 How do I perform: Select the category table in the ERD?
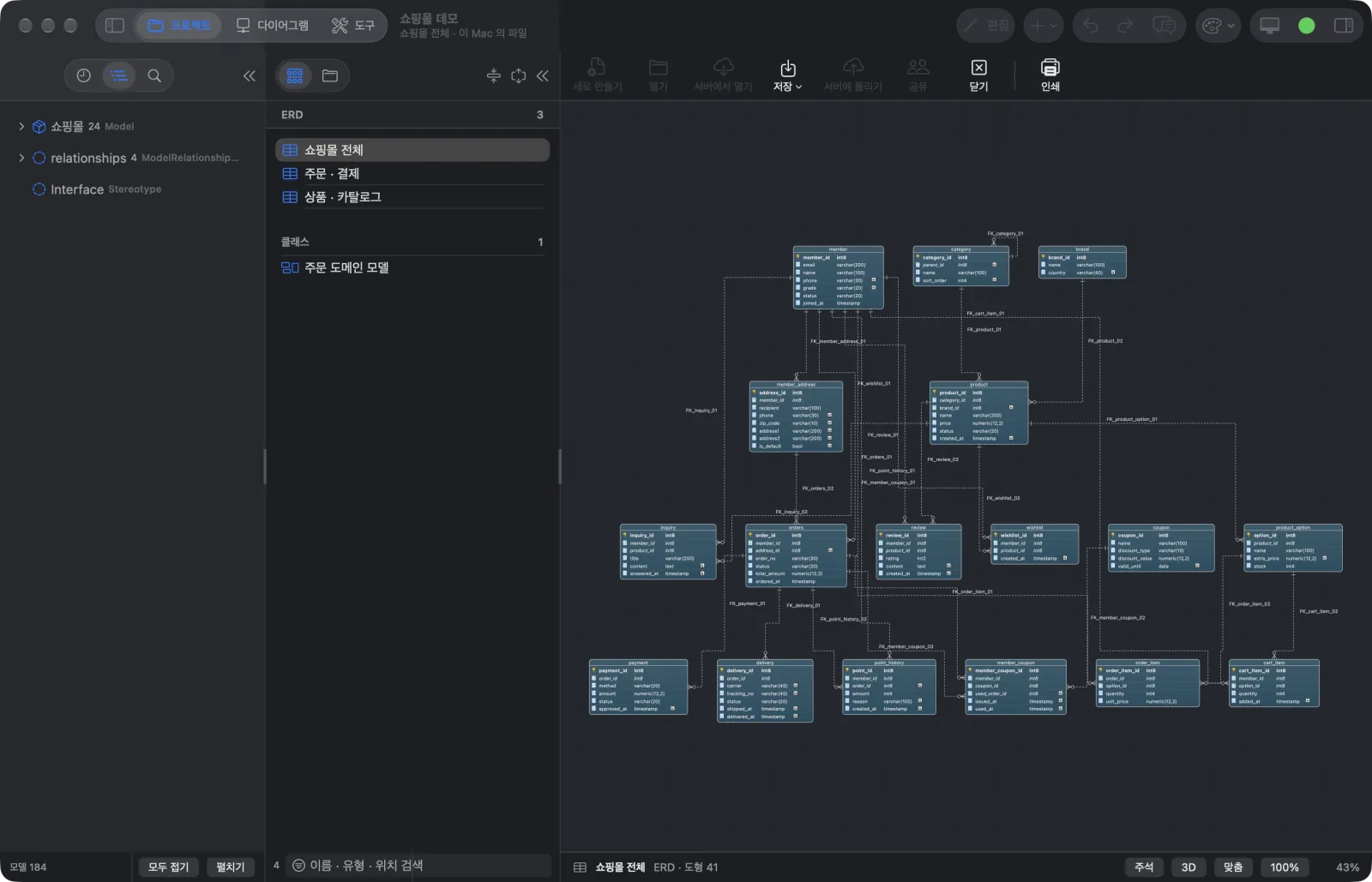pyautogui.click(x=960, y=266)
